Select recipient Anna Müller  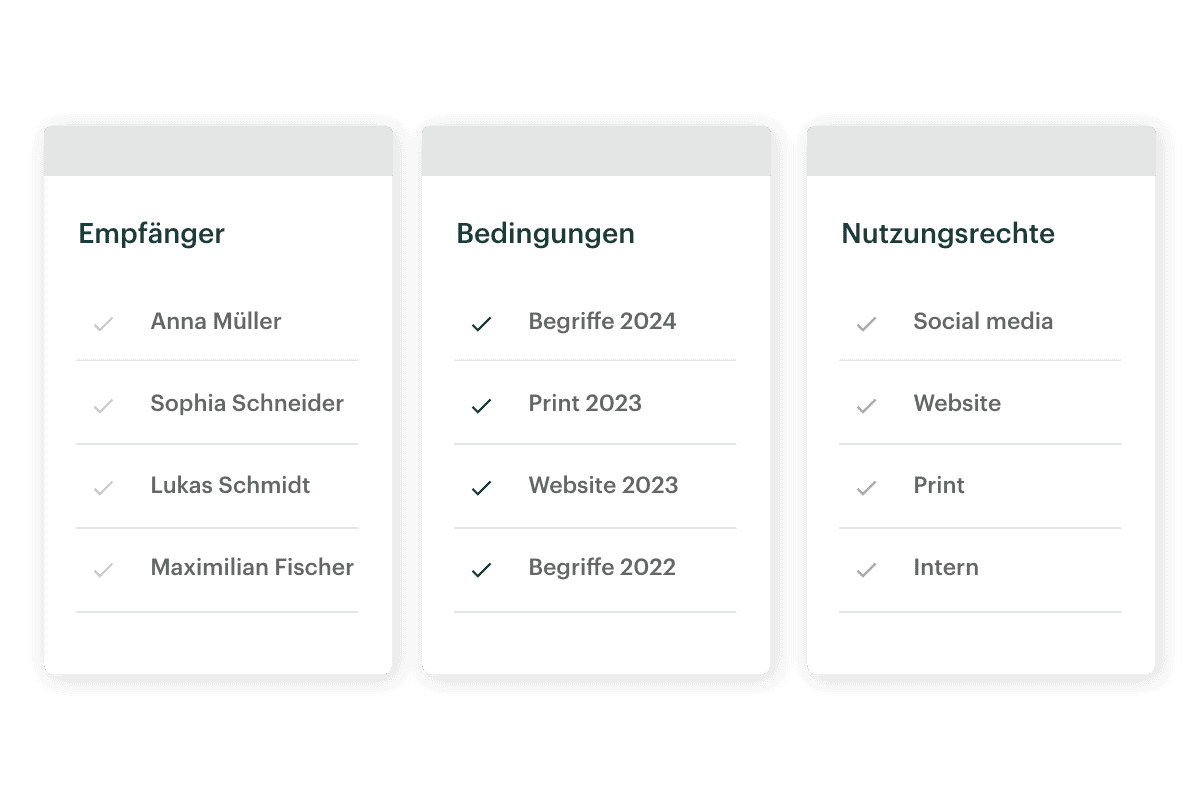tap(216, 321)
